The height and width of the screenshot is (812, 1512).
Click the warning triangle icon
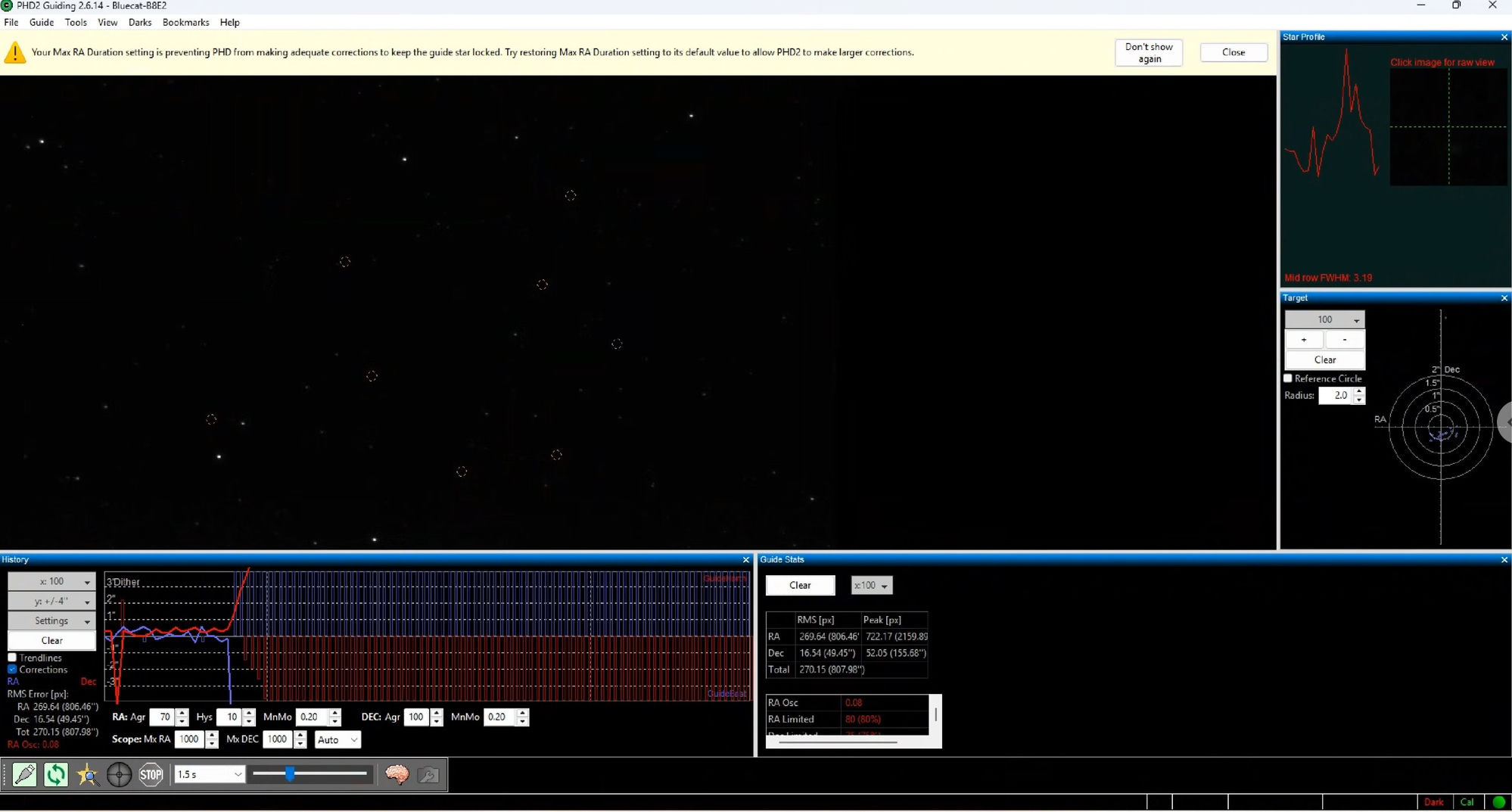click(15, 52)
